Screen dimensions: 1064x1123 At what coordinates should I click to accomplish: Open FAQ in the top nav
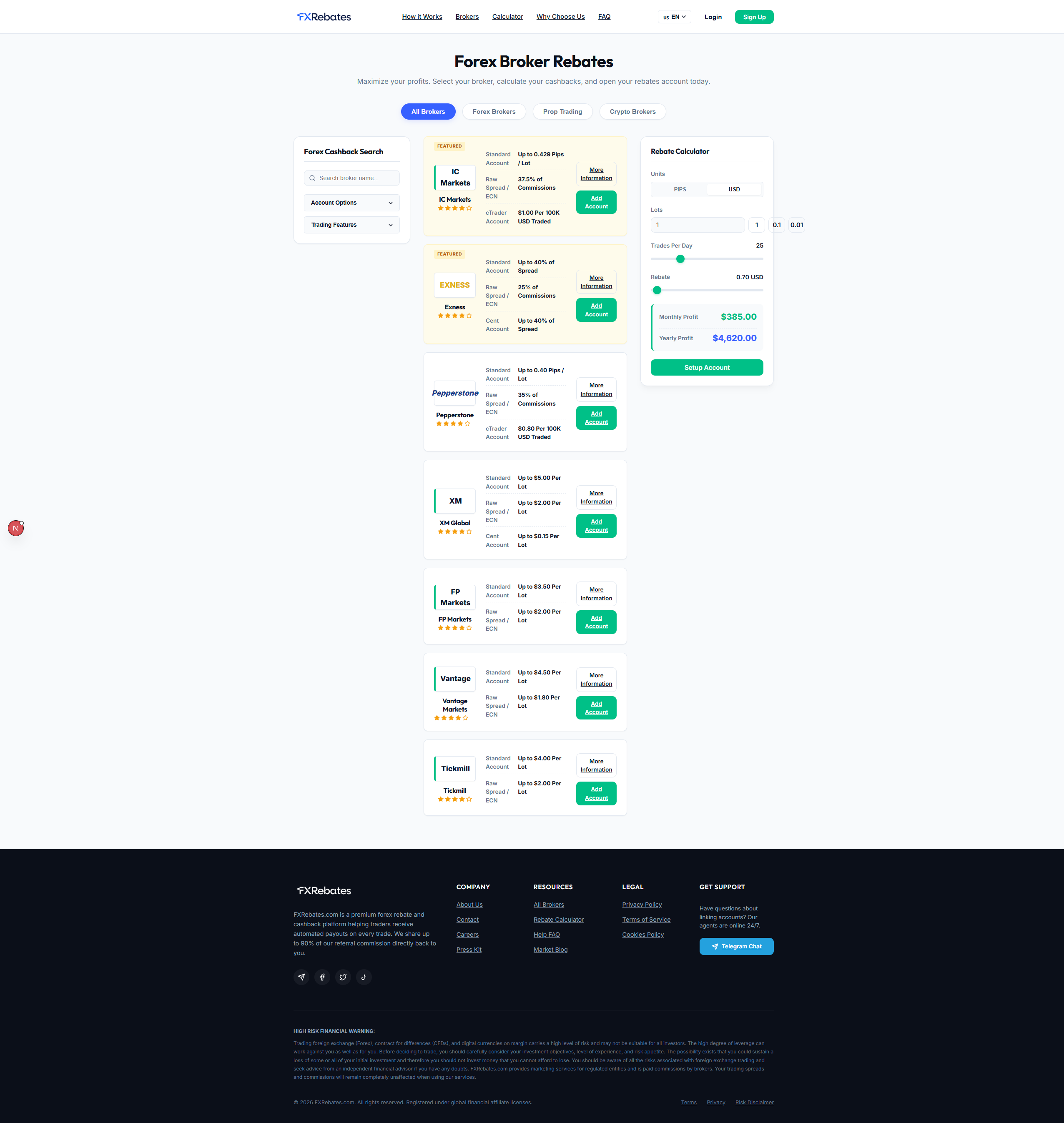[604, 17]
